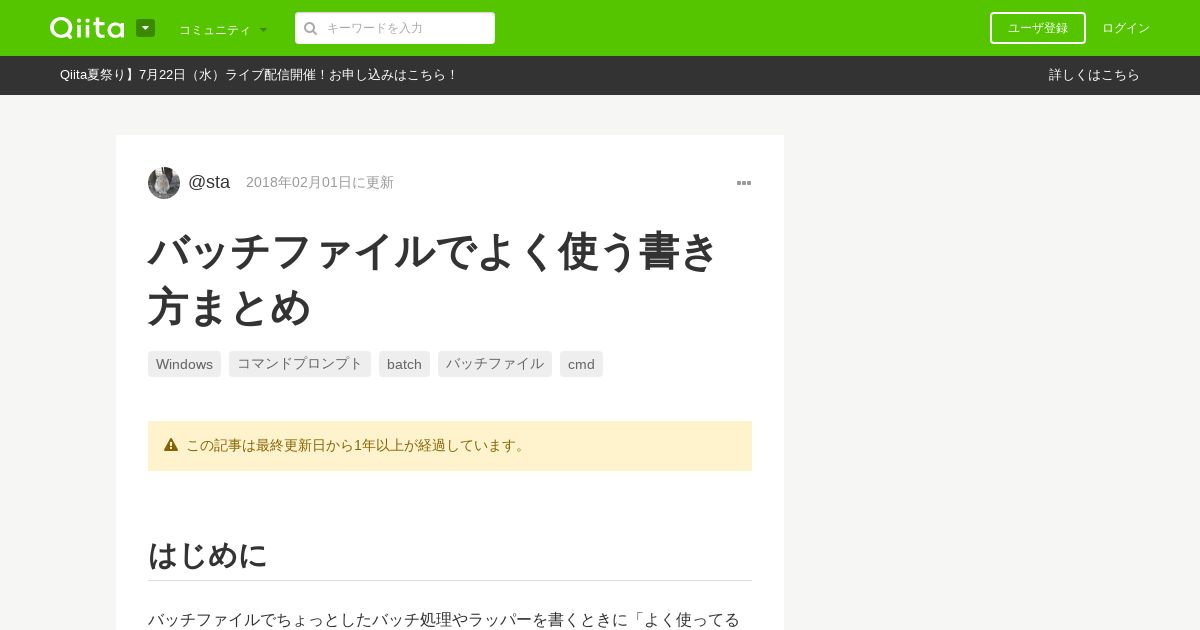
Task: Select the cmd tag
Action: (581, 364)
